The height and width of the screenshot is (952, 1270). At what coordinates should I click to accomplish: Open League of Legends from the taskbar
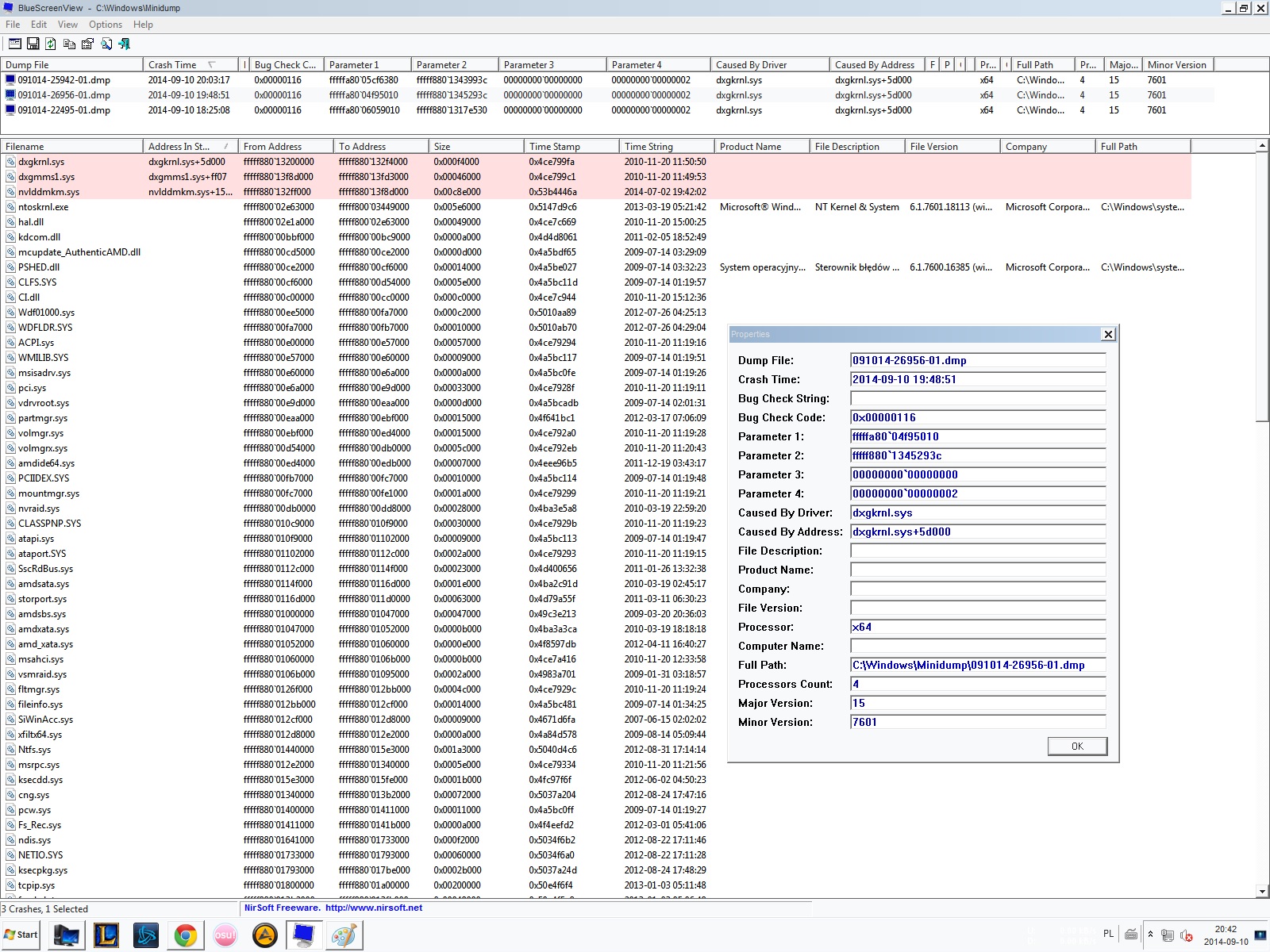click(x=106, y=935)
